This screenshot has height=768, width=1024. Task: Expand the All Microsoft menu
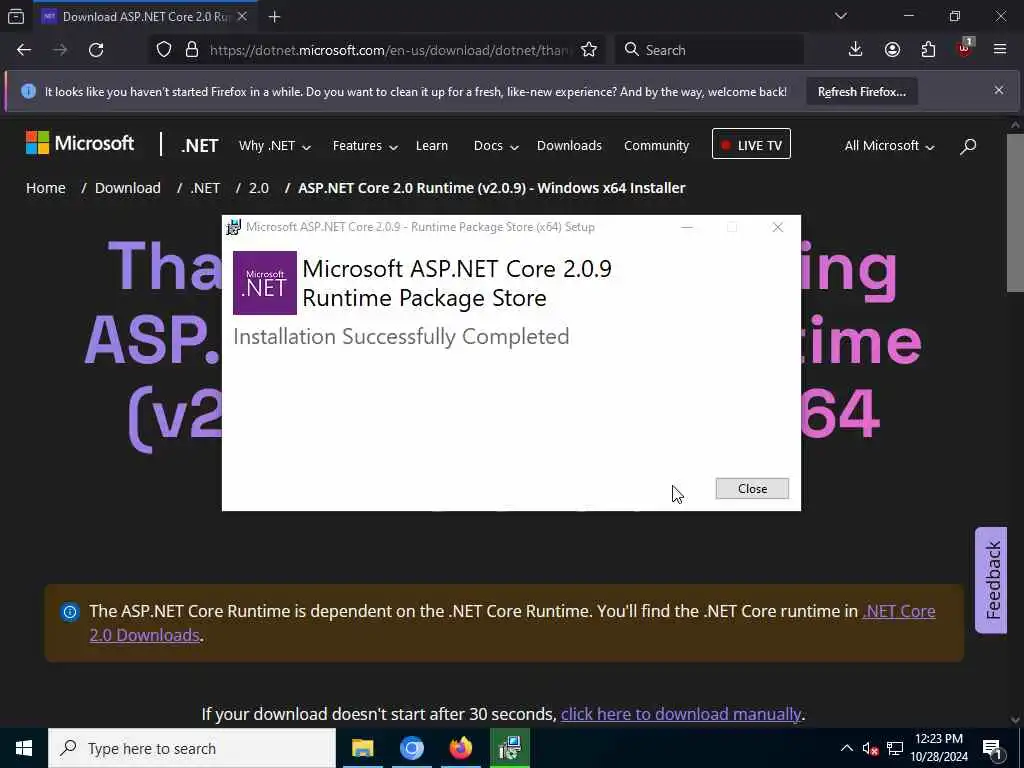tap(889, 146)
